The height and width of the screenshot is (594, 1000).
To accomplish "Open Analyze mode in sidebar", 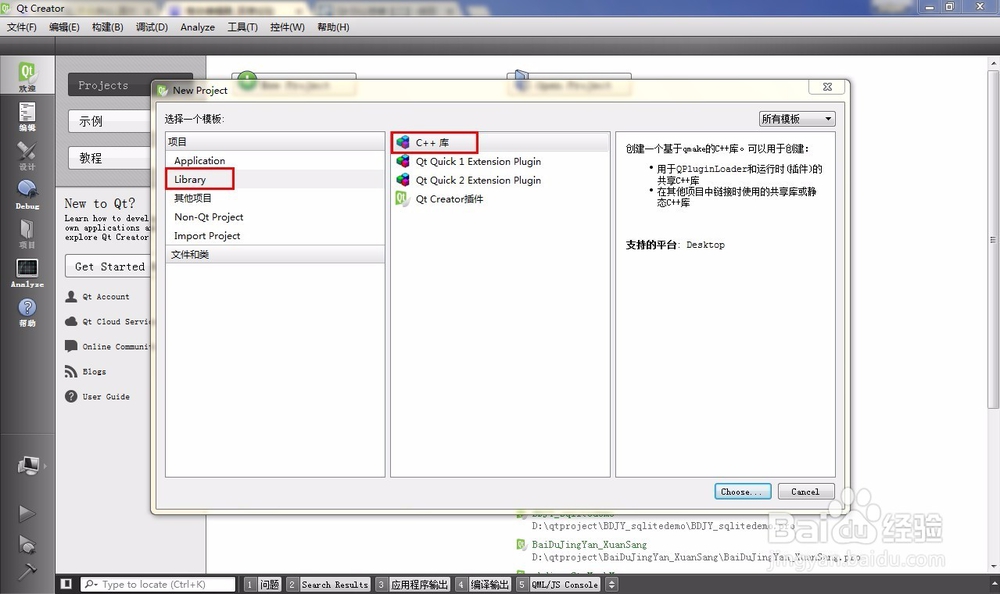I will point(27,273).
